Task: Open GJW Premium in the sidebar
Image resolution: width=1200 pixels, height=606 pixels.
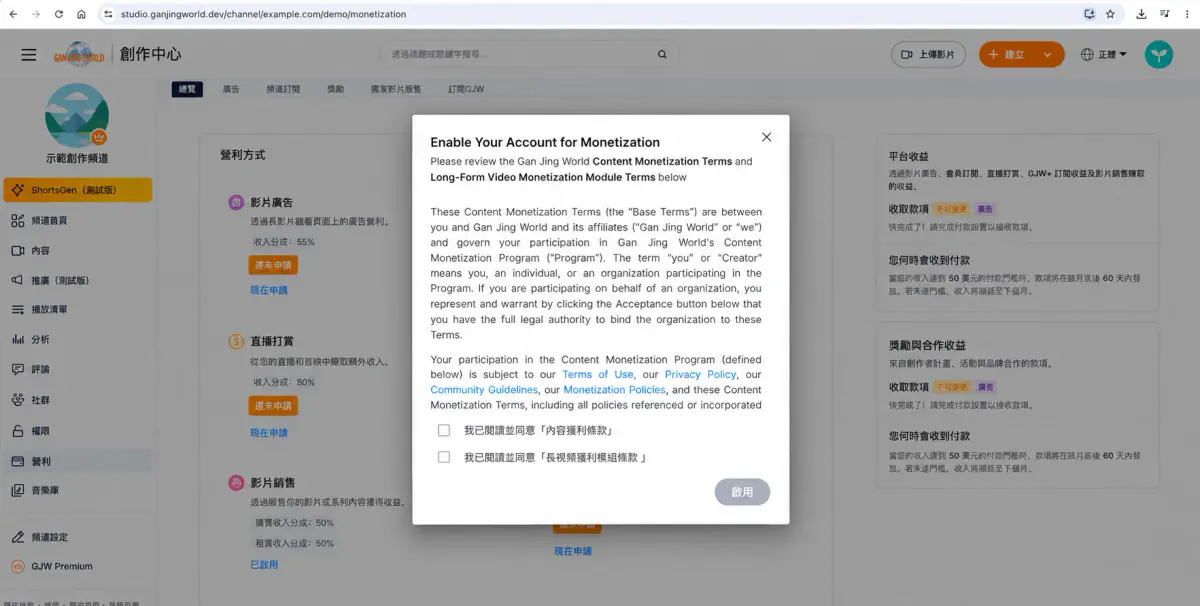Action: tap(78, 566)
